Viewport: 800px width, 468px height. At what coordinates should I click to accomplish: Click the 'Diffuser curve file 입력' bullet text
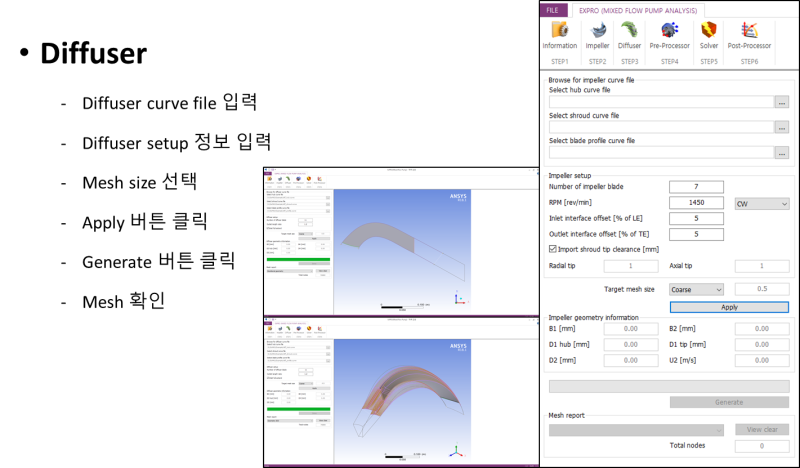point(169,103)
